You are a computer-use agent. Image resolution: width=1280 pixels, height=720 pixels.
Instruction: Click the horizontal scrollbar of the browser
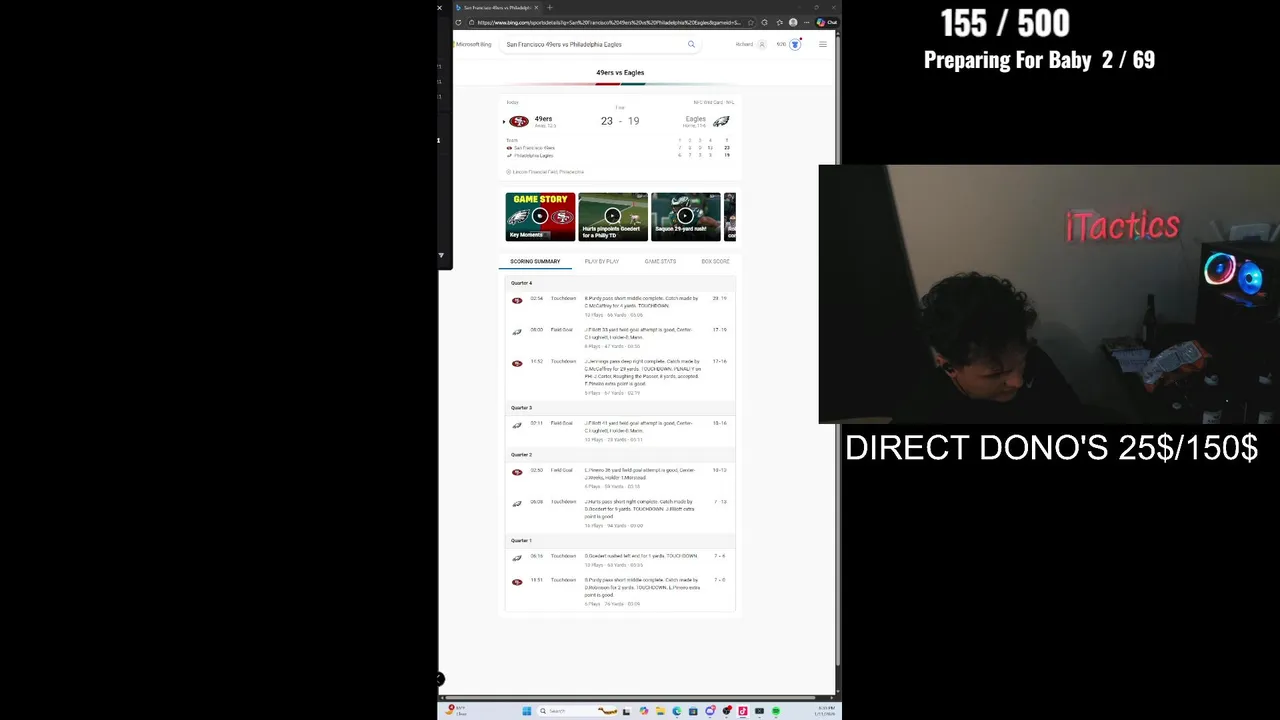[630, 697]
